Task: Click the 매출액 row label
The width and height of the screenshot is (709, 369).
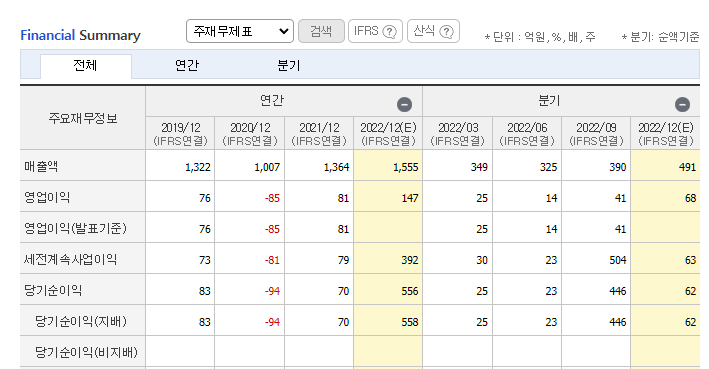Action: 41,166
